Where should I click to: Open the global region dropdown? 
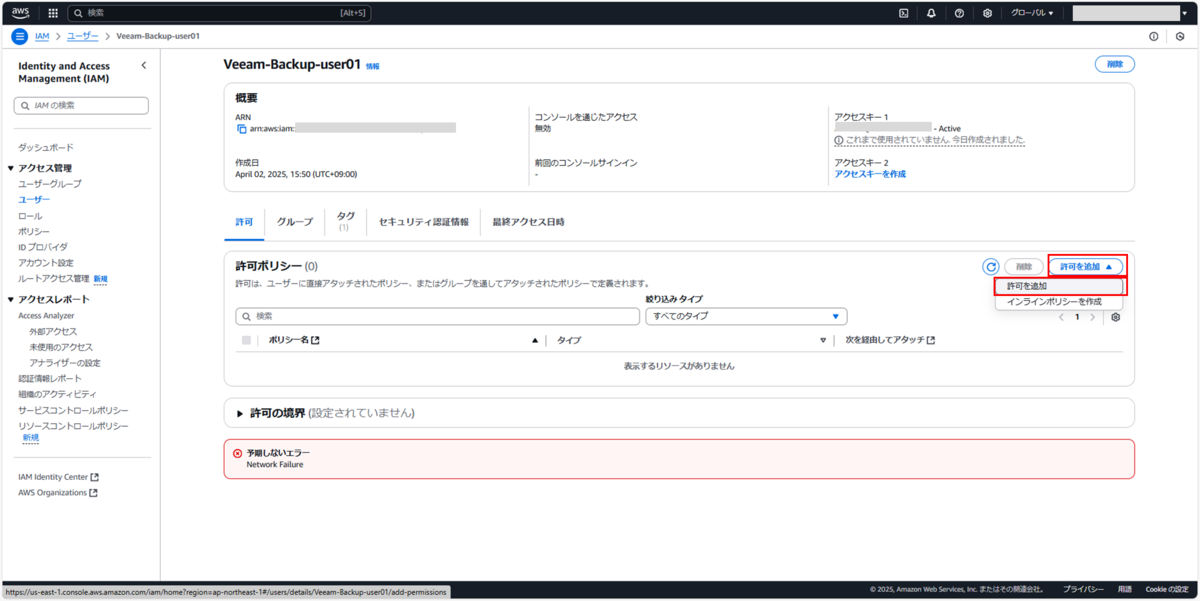(x=1032, y=13)
